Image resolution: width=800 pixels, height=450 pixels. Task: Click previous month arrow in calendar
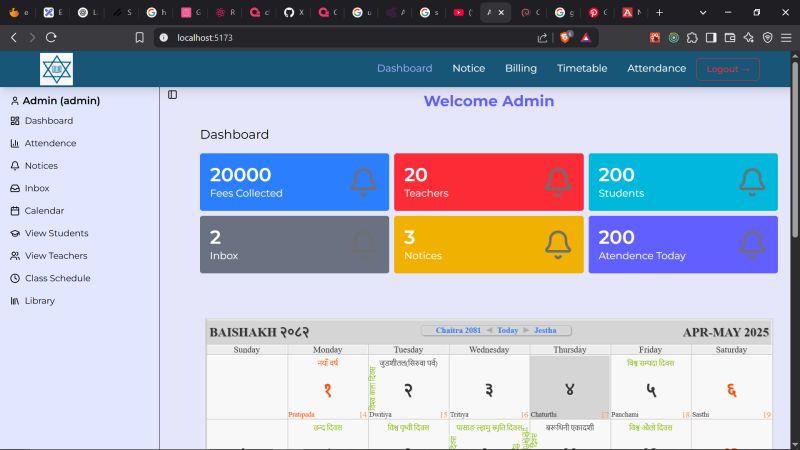[489, 331]
